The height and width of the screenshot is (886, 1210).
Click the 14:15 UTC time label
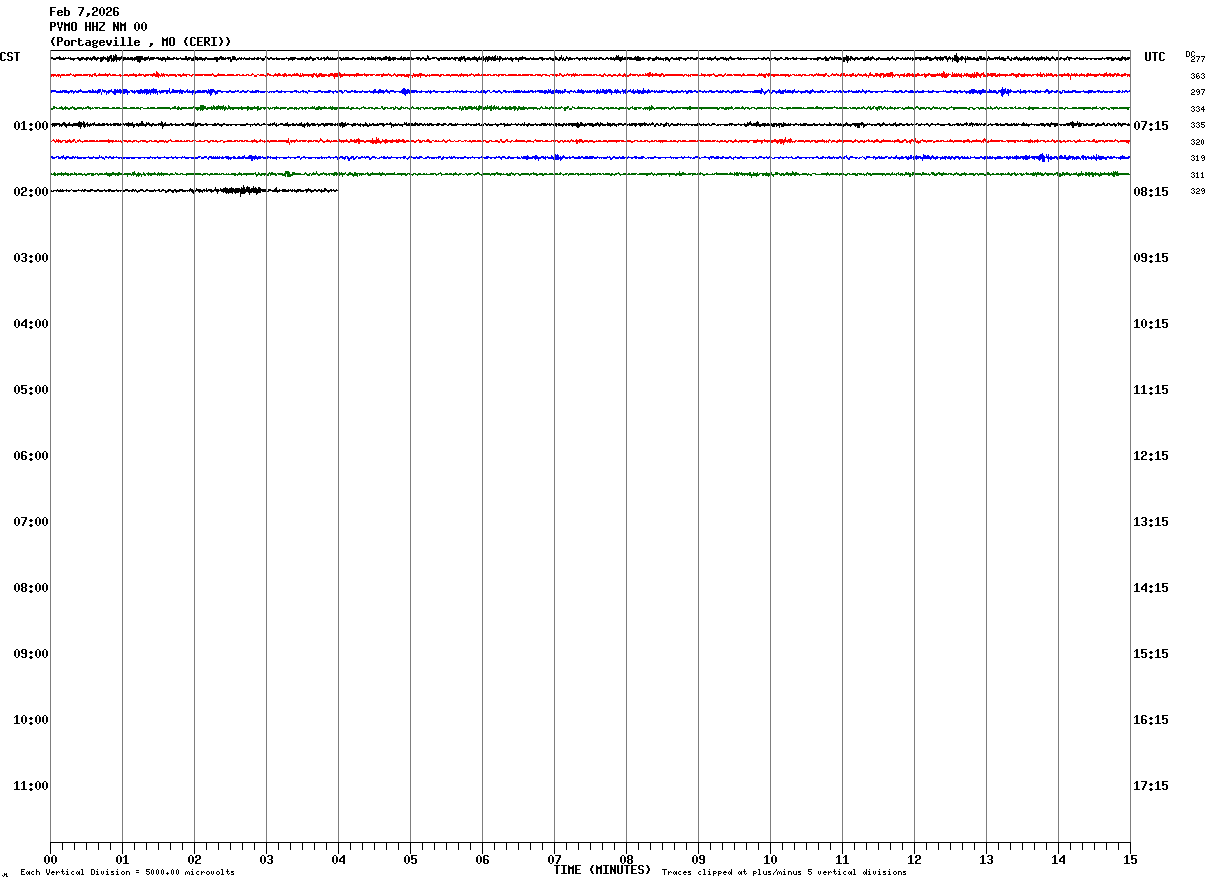click(1151, 588)
